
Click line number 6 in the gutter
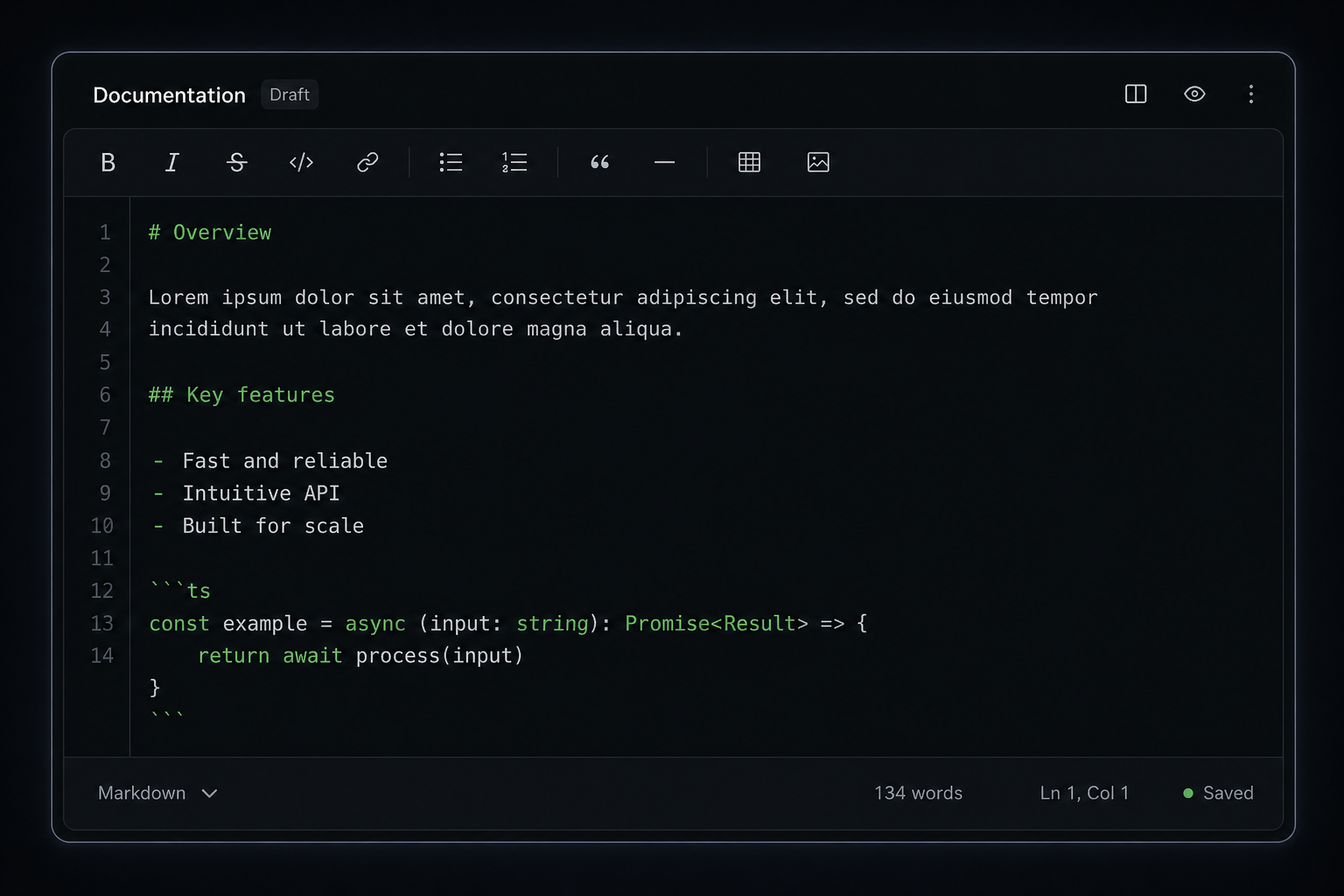tap(105, 395)
